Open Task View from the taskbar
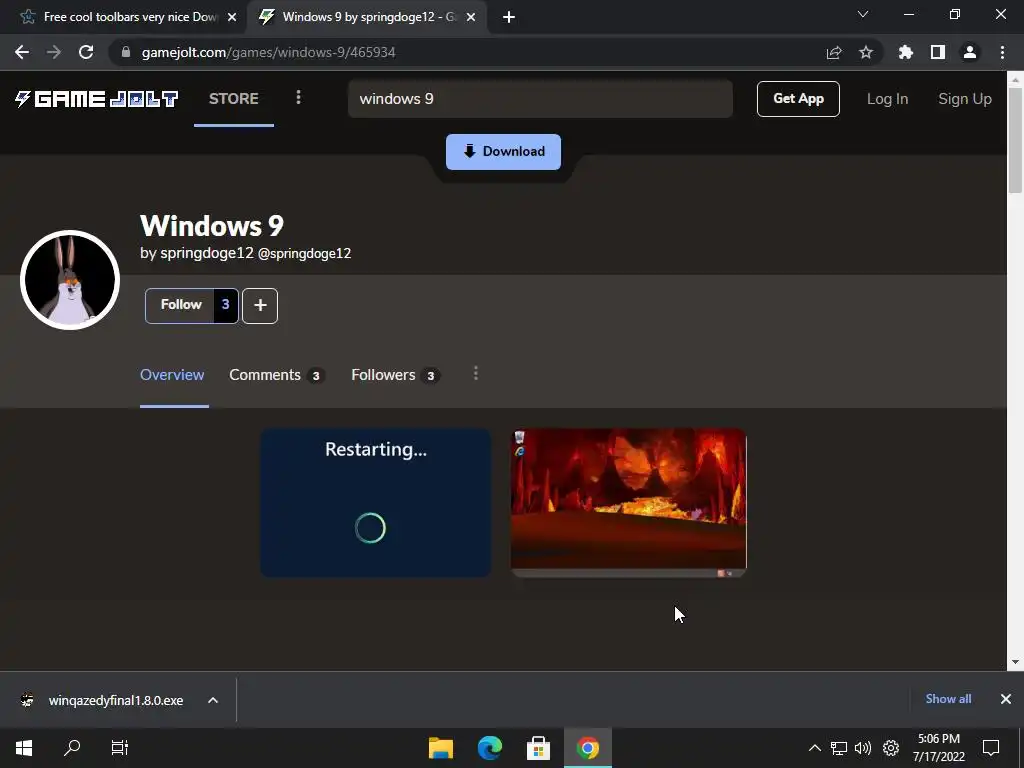The image size is (1024, 768). (120, 748)
